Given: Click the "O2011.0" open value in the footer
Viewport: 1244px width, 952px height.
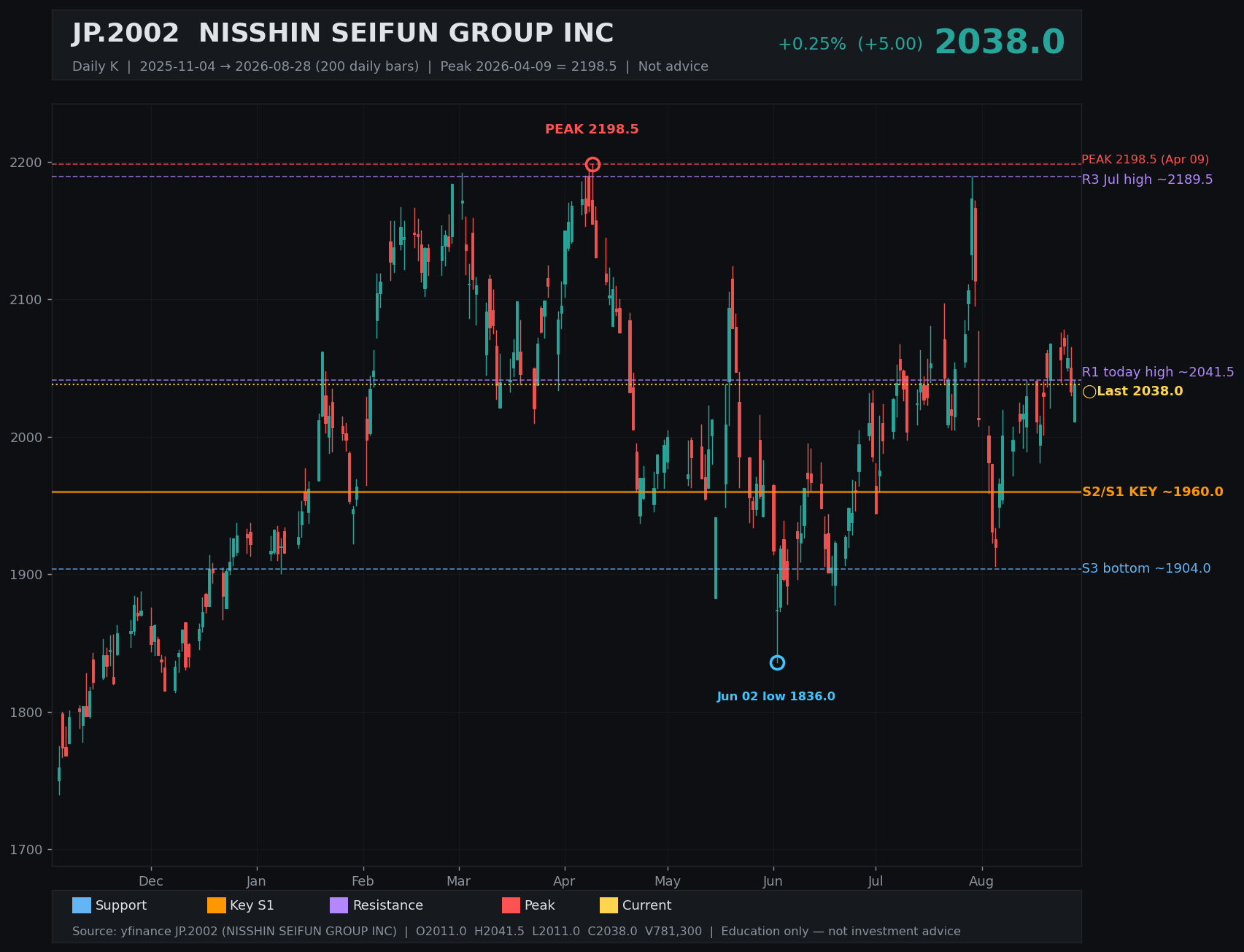Looking at the screenshot, I should [441, 932].
